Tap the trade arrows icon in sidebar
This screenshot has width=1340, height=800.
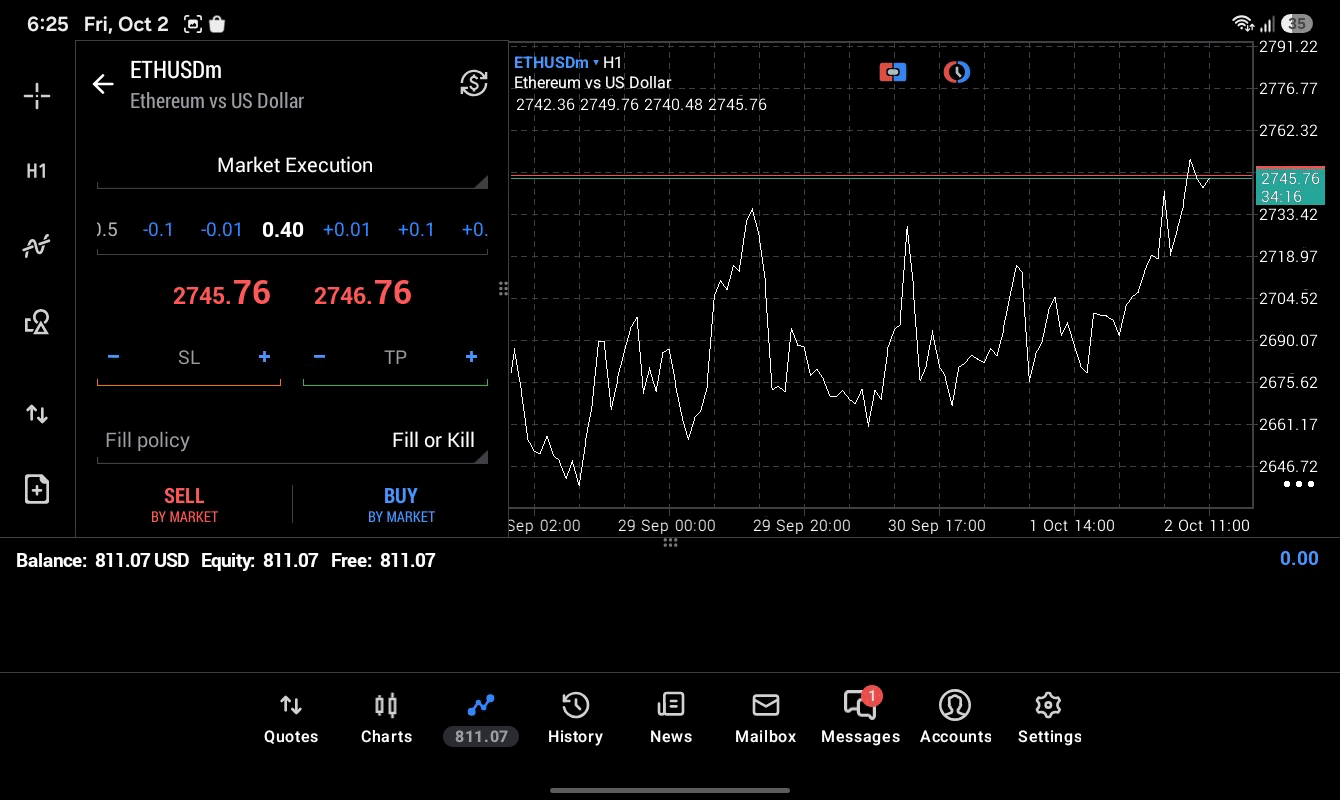click(x=37, y=414)
